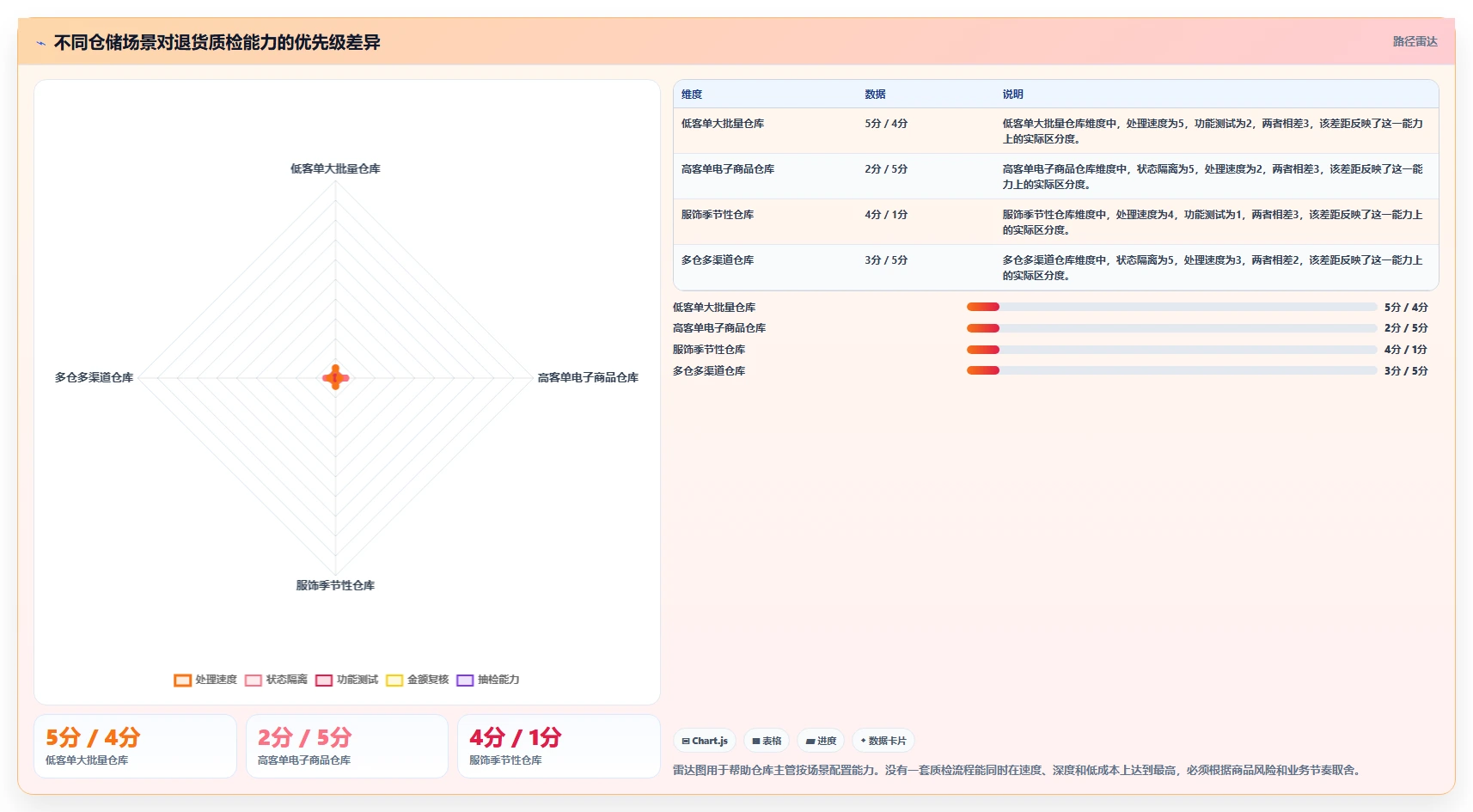The image size is (1473, 812).
Task: Click the radar axis label 高客单电子商品仓库
Action: coord(588,378)
